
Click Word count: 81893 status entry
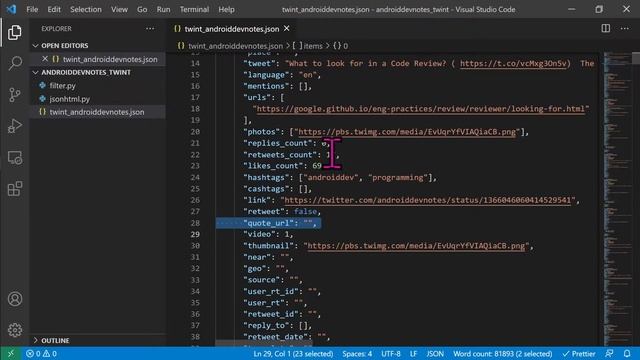[x=502, y=353]
